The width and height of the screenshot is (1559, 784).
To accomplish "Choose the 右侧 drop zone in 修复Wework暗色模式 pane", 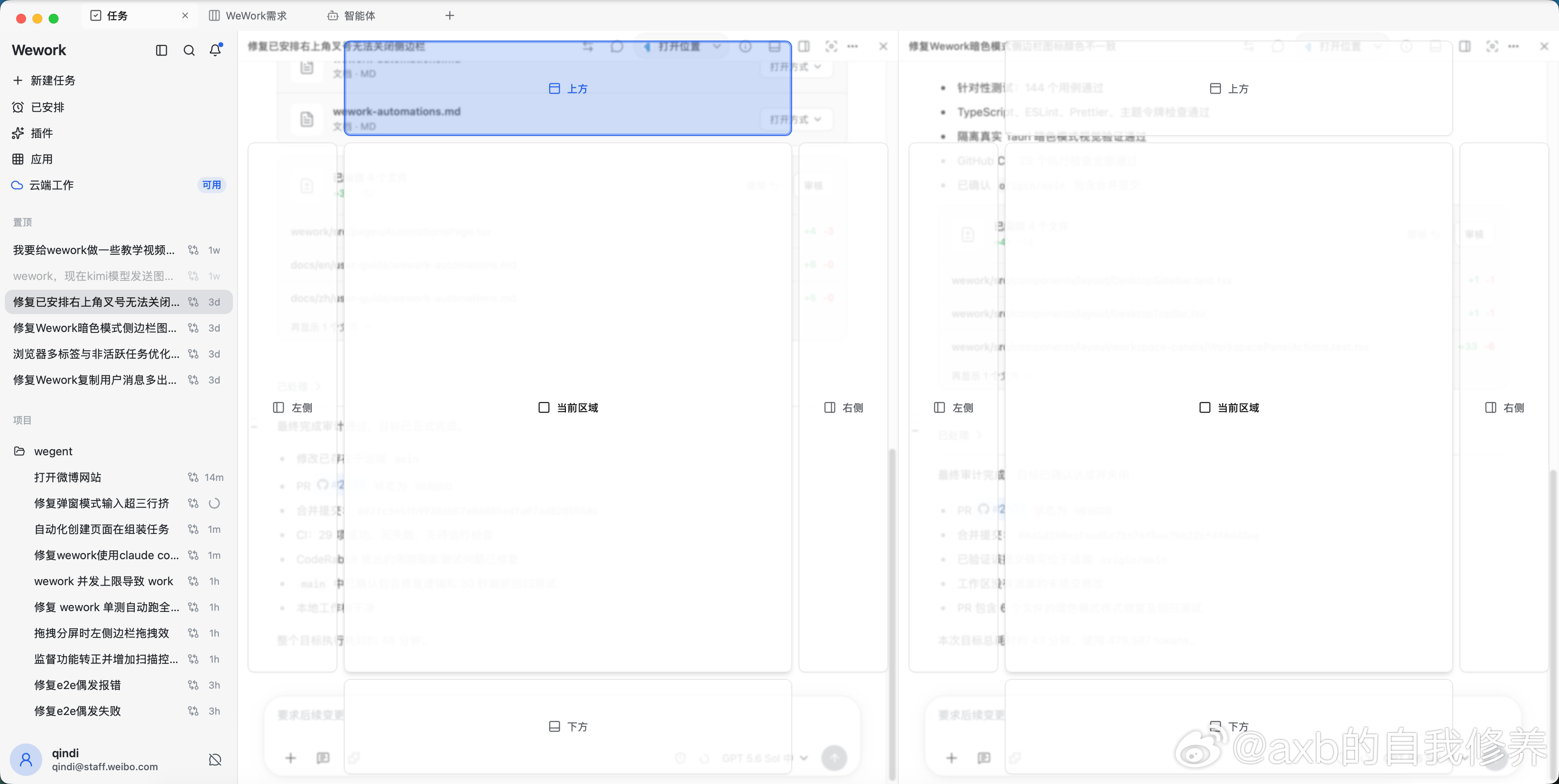I will pos(1505,407).
